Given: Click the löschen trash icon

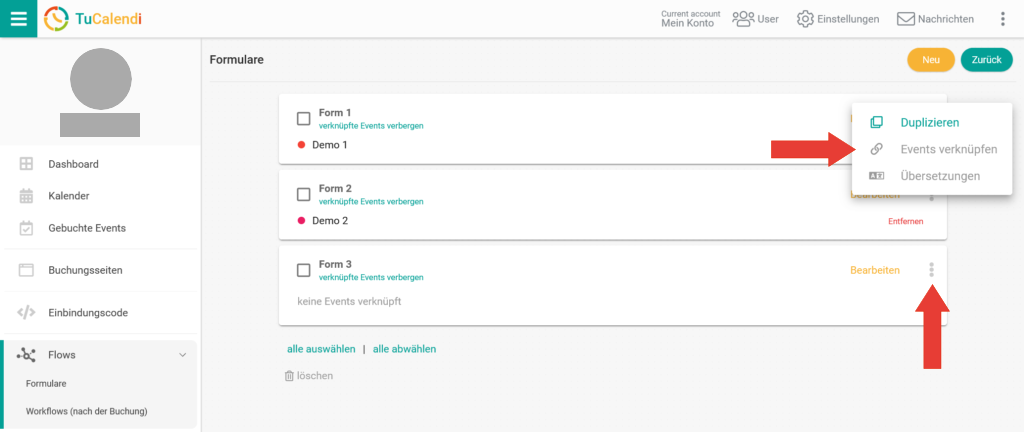Looking at the screenshot, I should [x=290, y=376].
